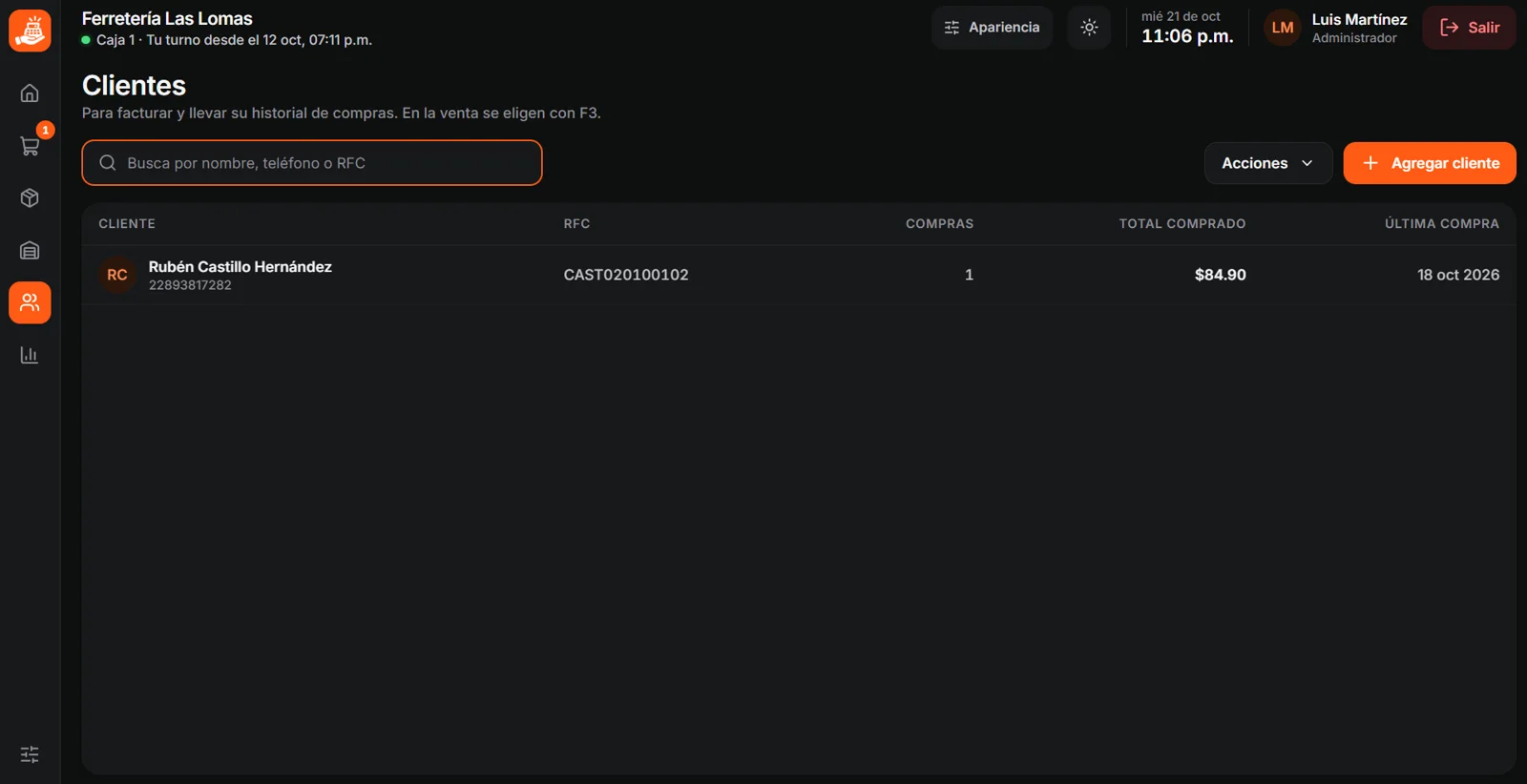Screen dimensions: 1527x784
Task: Sort by ÚLTIMA COMPRA column header
Action: (1442, 224)
